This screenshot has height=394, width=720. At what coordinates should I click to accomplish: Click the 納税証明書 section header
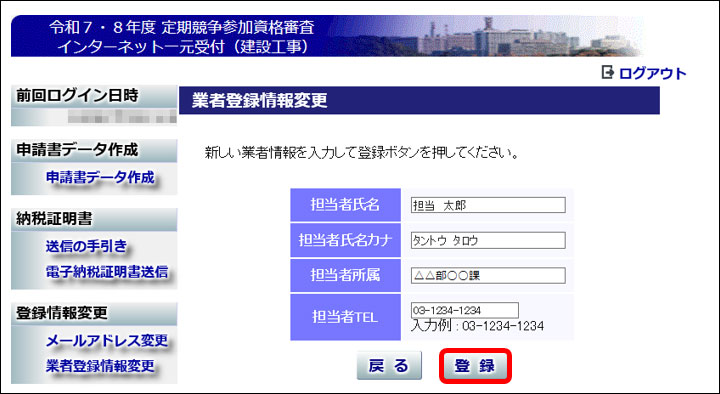[x=94, y=219]
